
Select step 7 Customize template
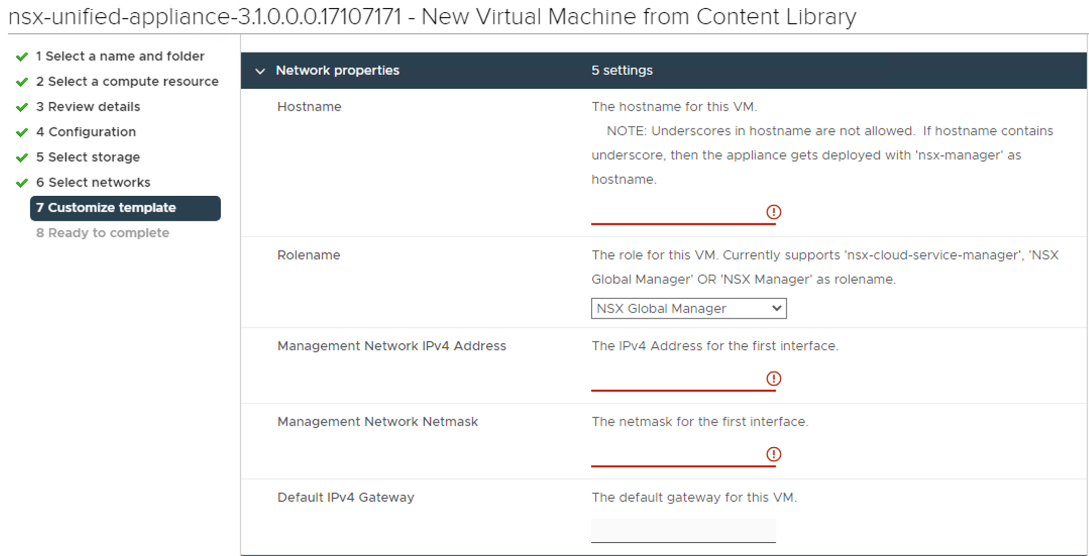point(125,208)
